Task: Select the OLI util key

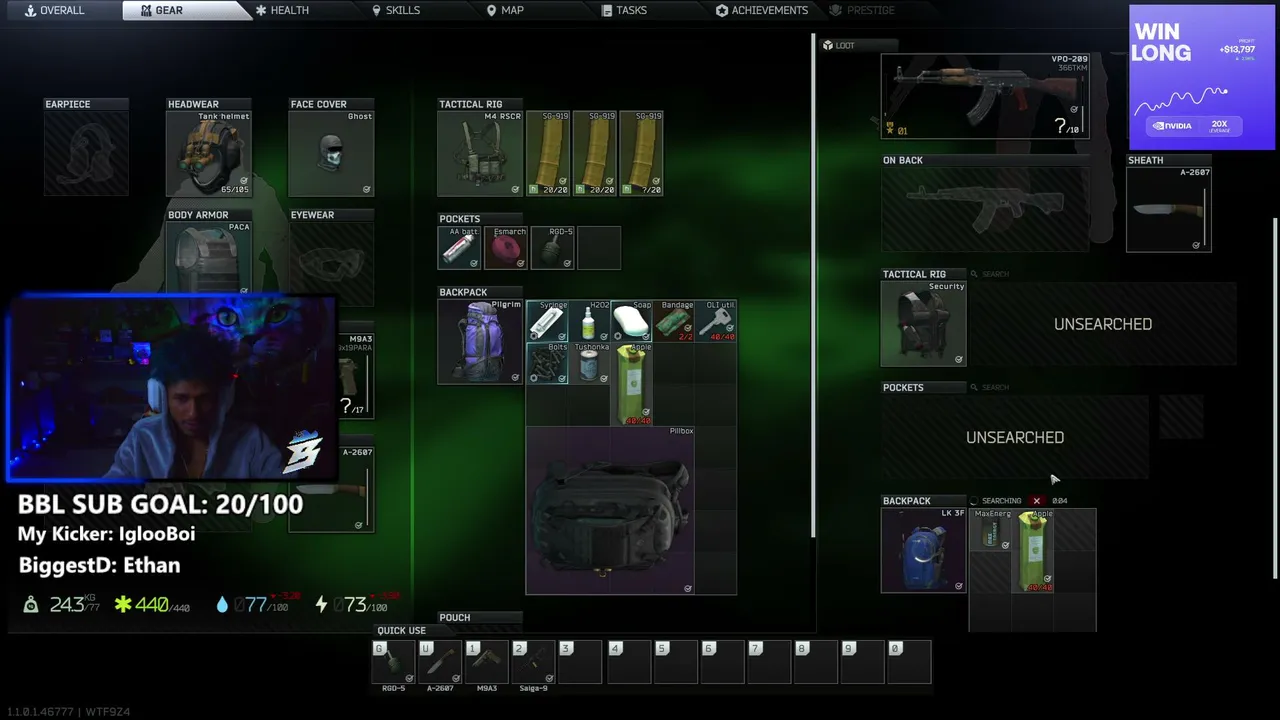Action: point(716,321)
